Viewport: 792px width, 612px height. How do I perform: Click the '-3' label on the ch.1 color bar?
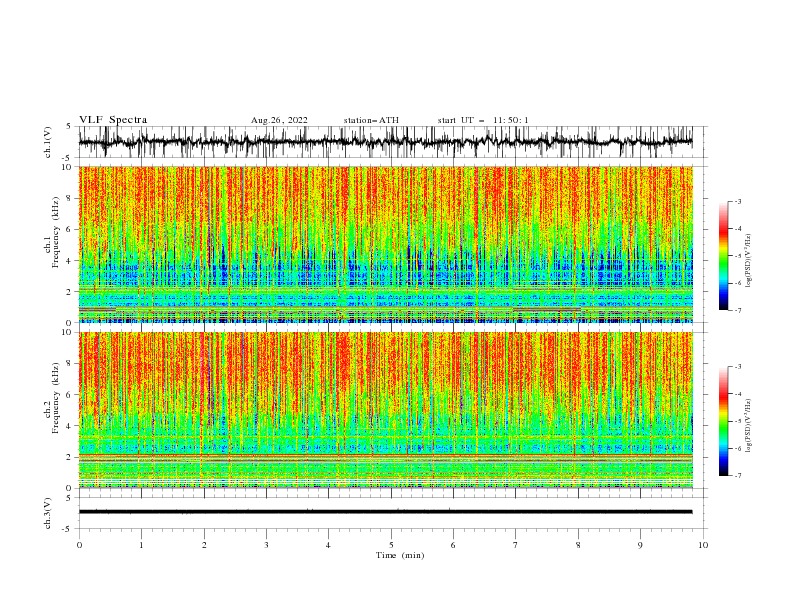tap(737, 201)
